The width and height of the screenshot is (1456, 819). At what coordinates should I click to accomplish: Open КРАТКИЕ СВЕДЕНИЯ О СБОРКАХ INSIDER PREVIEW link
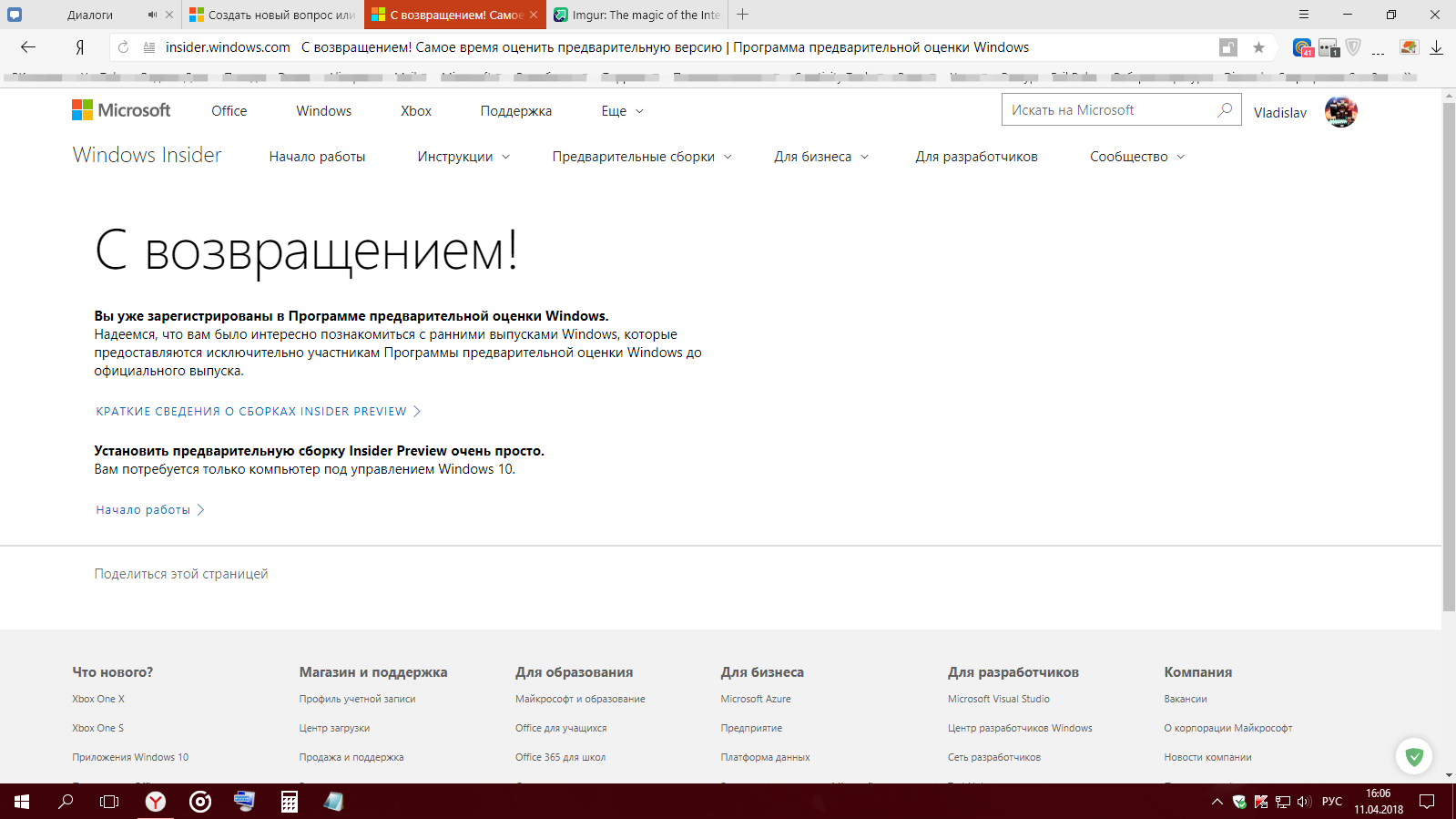[259, 412]
